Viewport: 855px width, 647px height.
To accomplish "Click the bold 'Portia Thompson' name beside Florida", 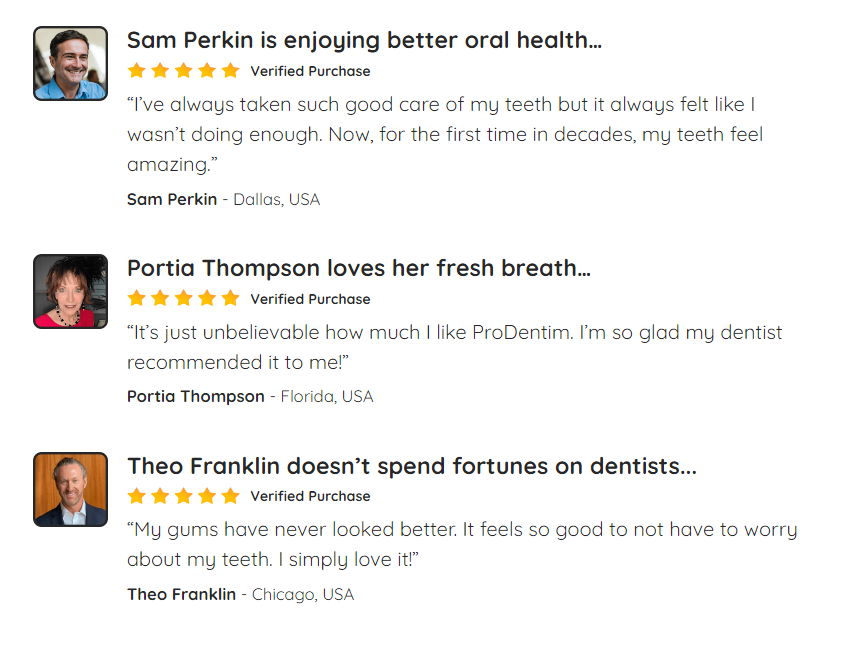I will (196, 396).
